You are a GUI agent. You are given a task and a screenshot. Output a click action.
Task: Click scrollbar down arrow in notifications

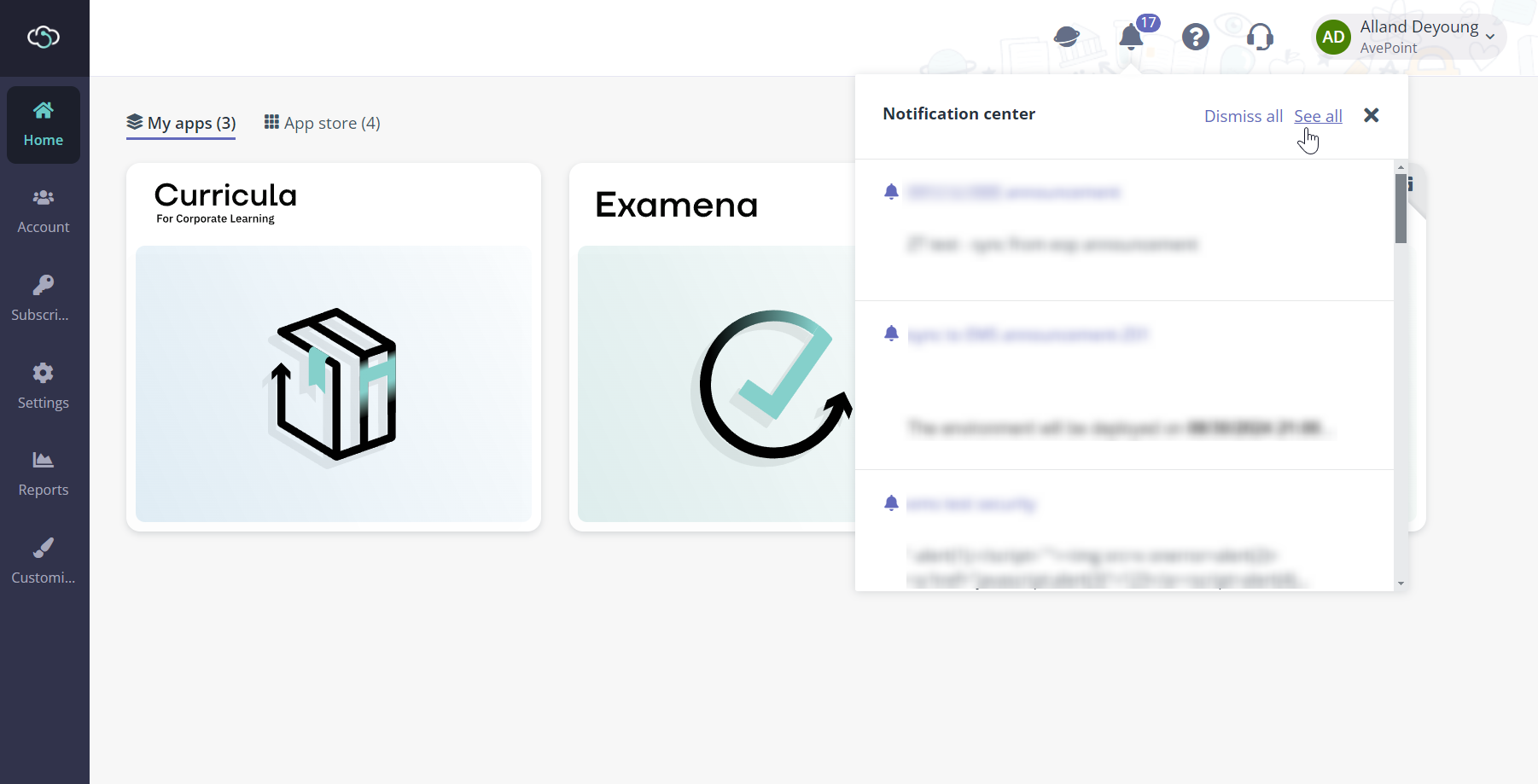click(1401, 584)
